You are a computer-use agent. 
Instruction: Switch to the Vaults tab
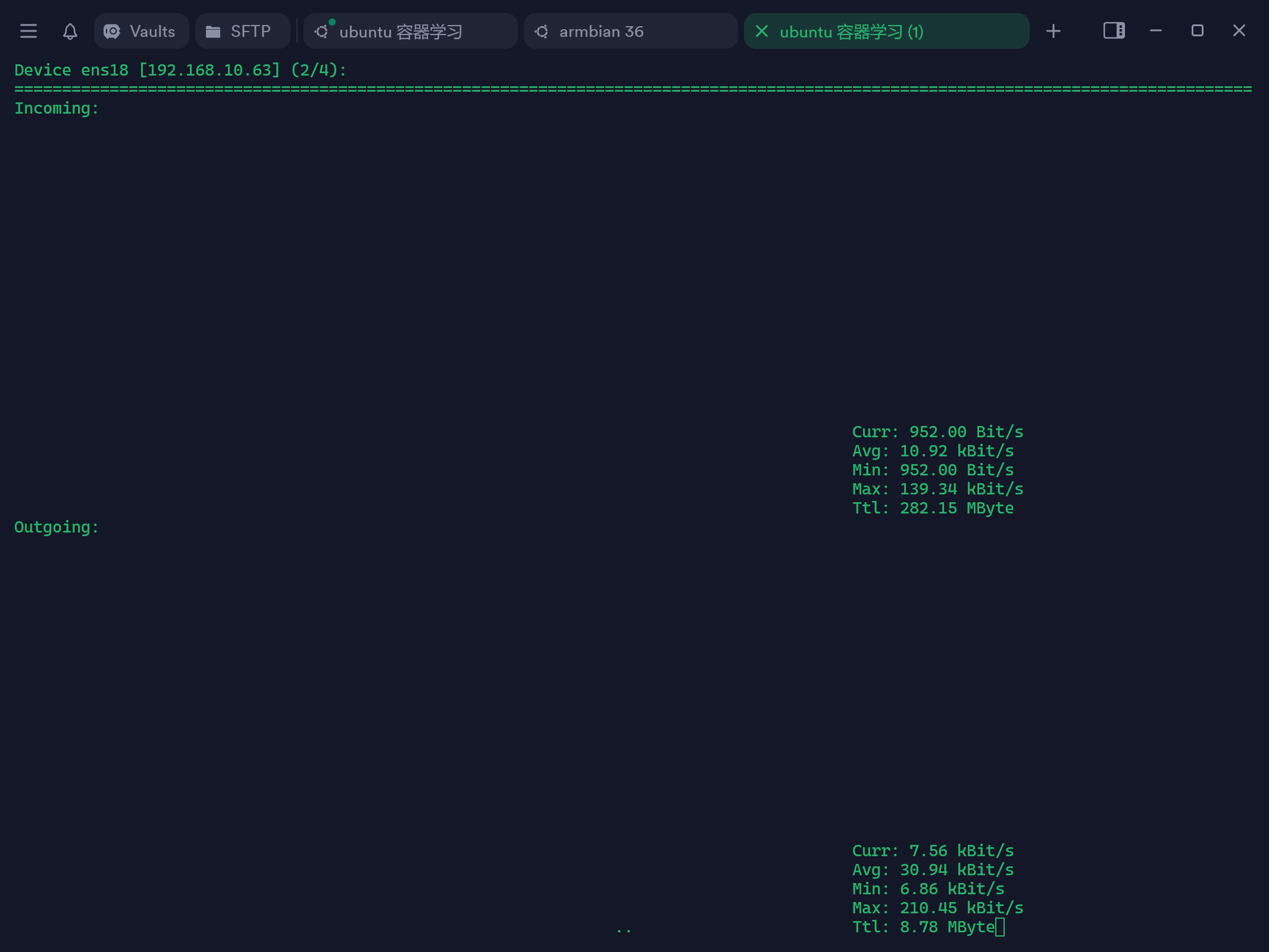pyautogui.click(x=152, y=31)
